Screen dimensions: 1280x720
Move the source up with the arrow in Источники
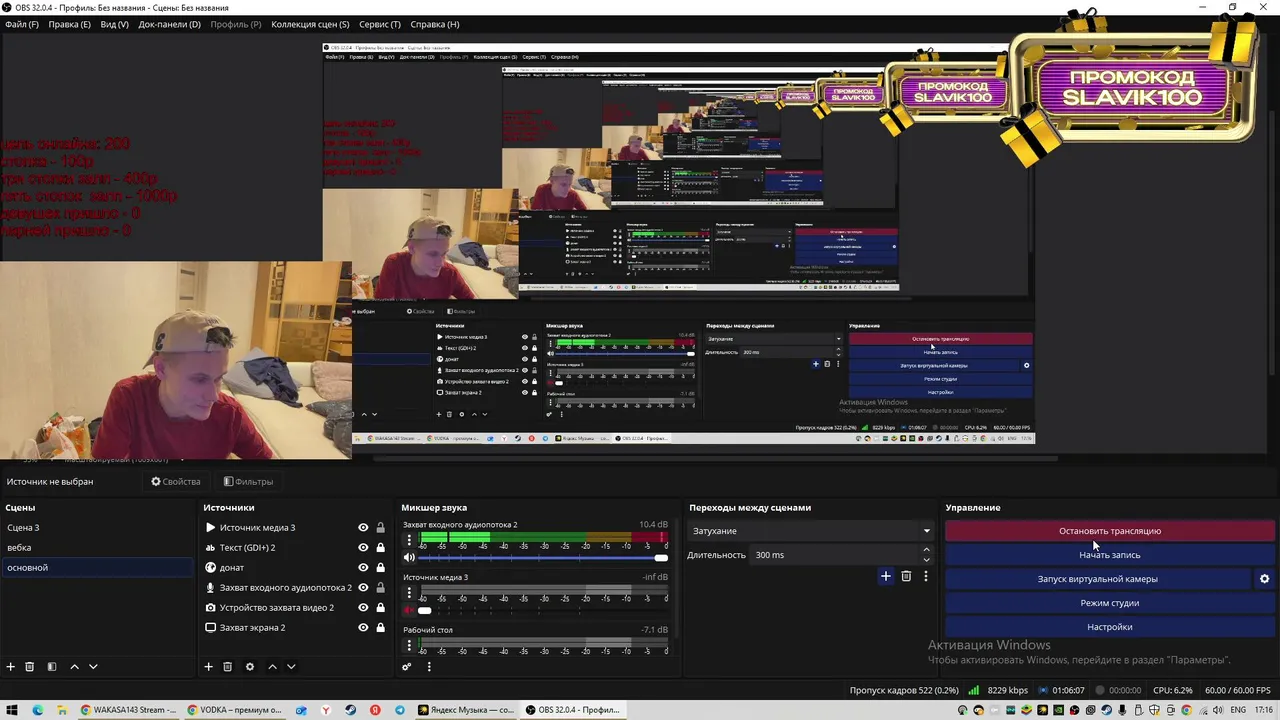pos(272,667)
